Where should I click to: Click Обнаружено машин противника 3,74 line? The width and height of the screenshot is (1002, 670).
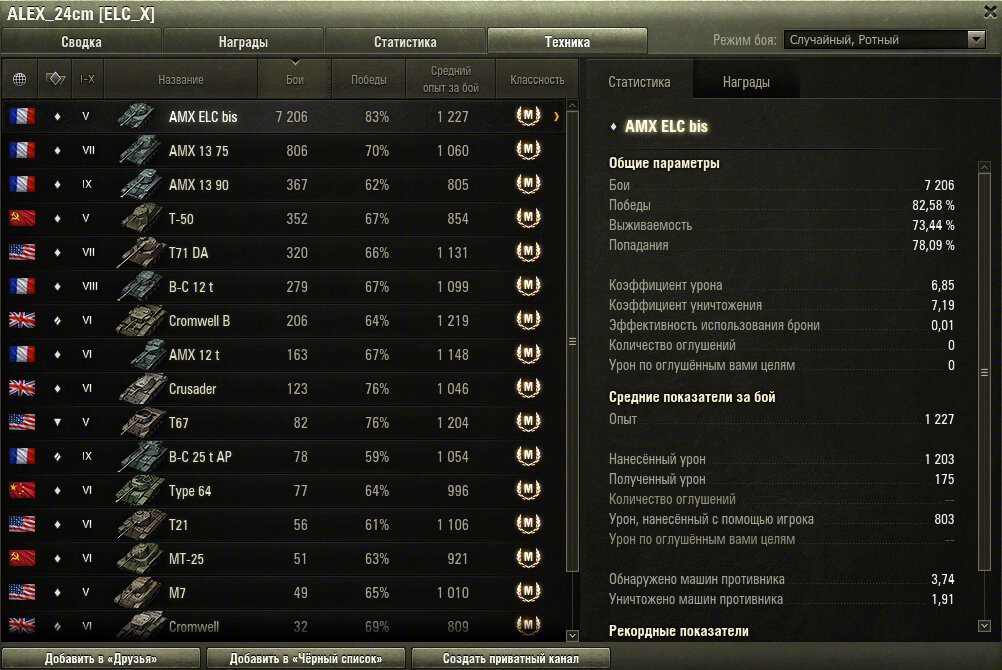(x=782, y=579)
